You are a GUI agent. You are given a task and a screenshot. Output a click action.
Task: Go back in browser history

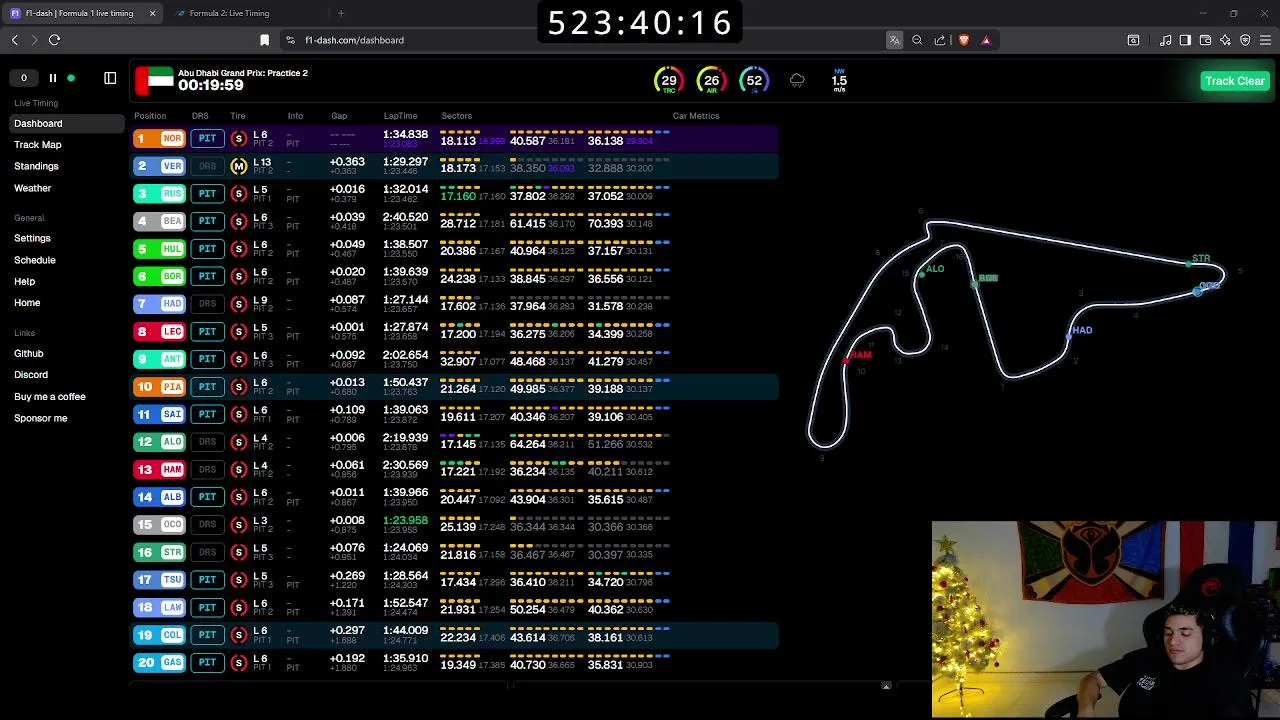(15, 40)
